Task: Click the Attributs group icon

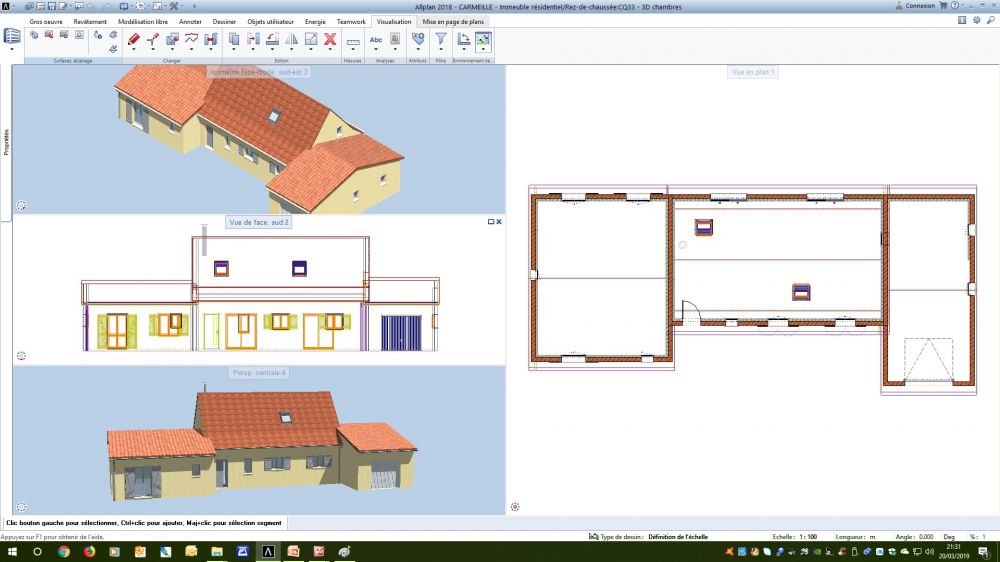Action: 417,39
